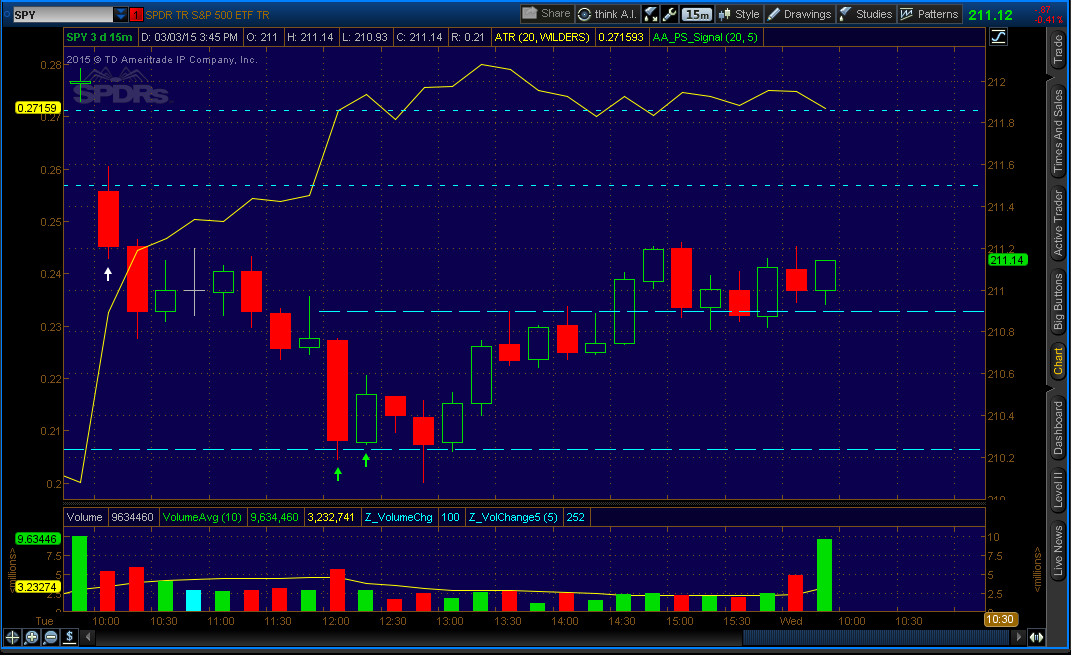The image size is (1071, 655).
Task: Click the 10:30 time bubble at bottom right
Action: click(x=1000, y=619)
